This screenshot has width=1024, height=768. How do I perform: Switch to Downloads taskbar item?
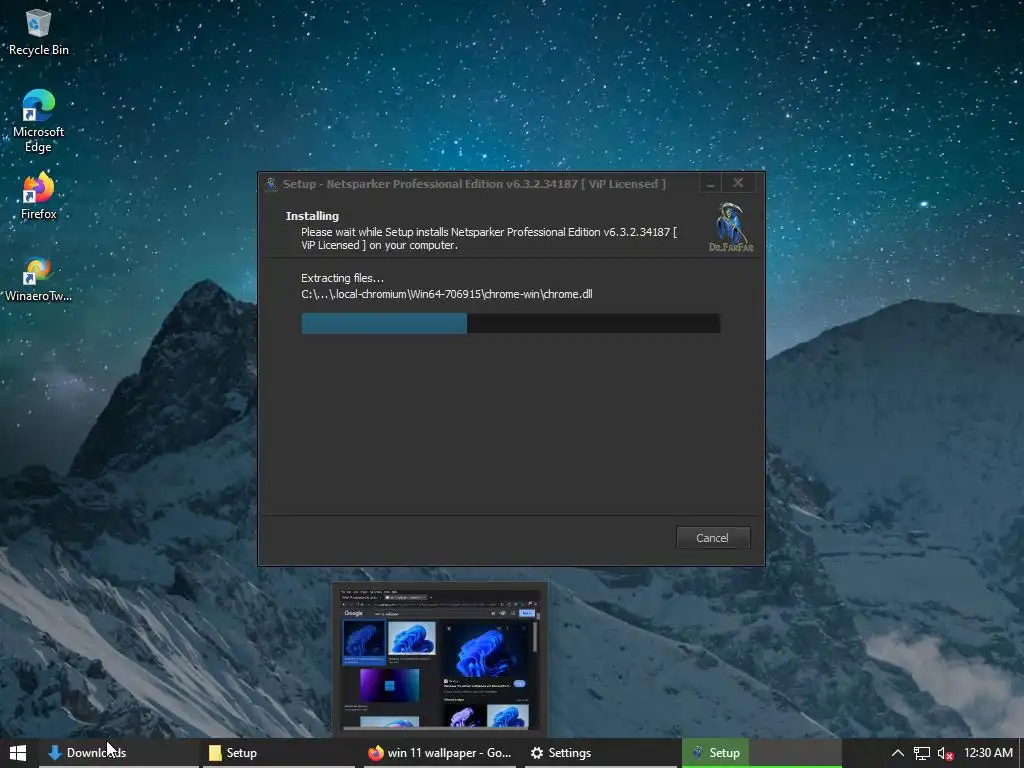pos(119,753)
